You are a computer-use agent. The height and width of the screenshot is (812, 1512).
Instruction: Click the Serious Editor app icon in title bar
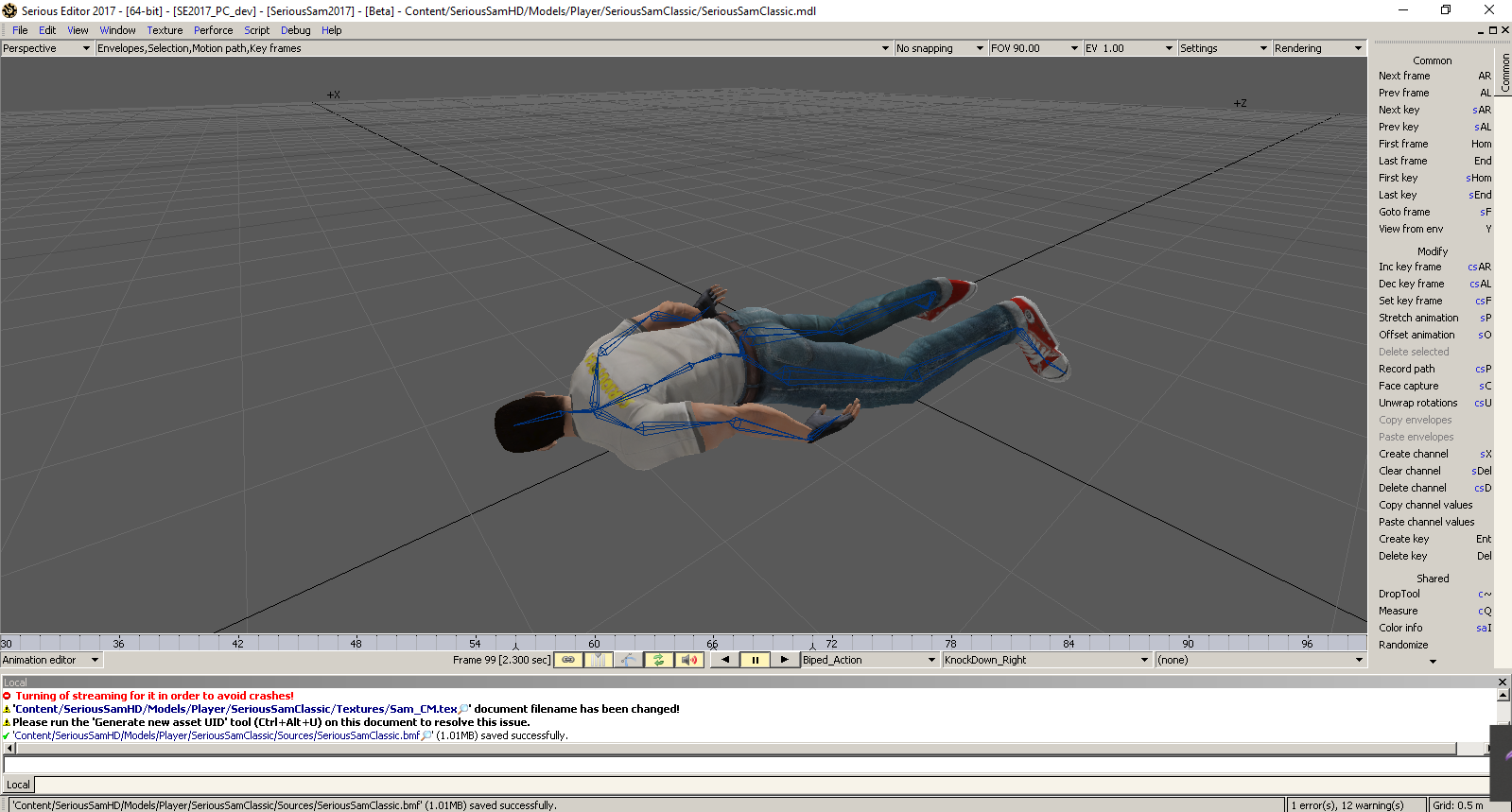point(9,10)
